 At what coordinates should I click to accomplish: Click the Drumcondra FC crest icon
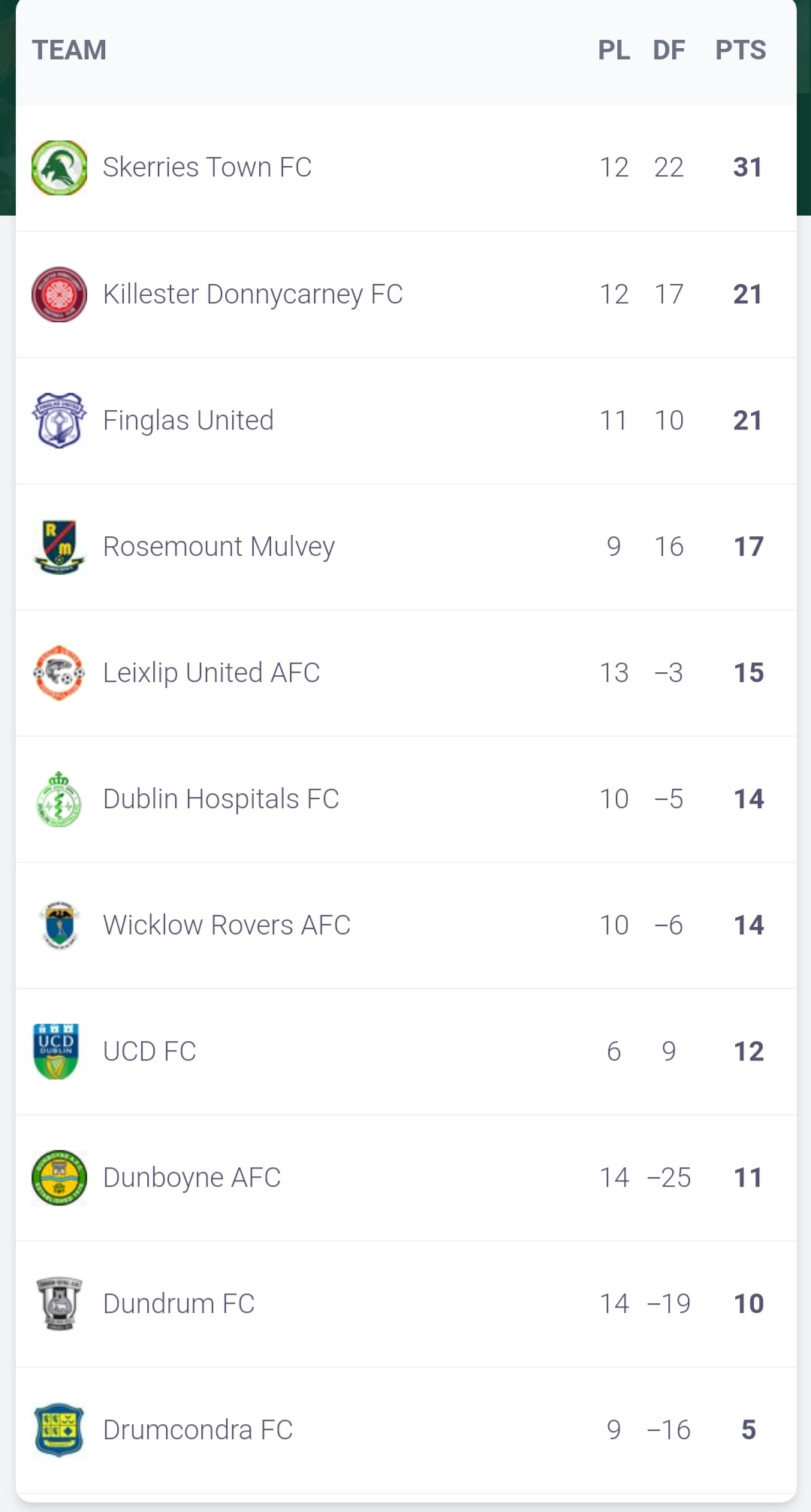point(59,1429)
